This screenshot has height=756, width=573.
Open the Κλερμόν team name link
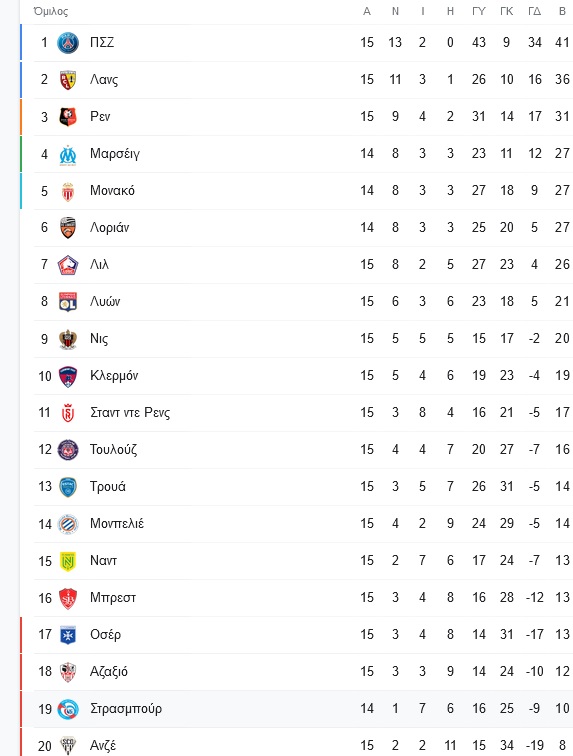pyautogui.click(x=114, y=376)
